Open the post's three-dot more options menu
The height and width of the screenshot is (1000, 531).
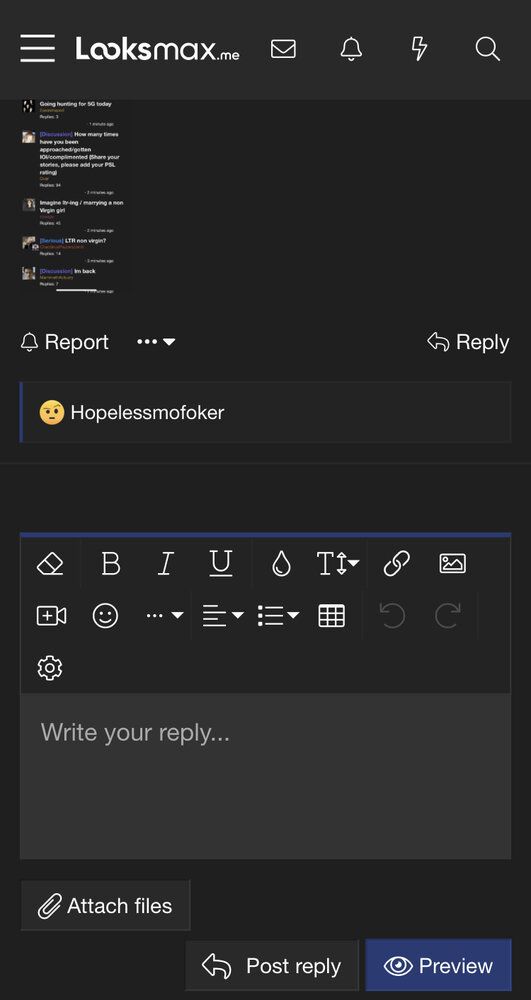pyautogui.click(x=156, y=342)
